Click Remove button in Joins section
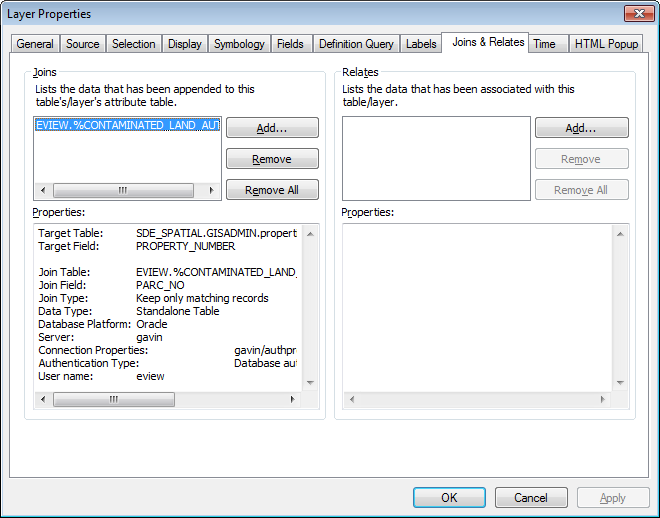Viewport: 660px width, 518px height. [x=272, y=159]
